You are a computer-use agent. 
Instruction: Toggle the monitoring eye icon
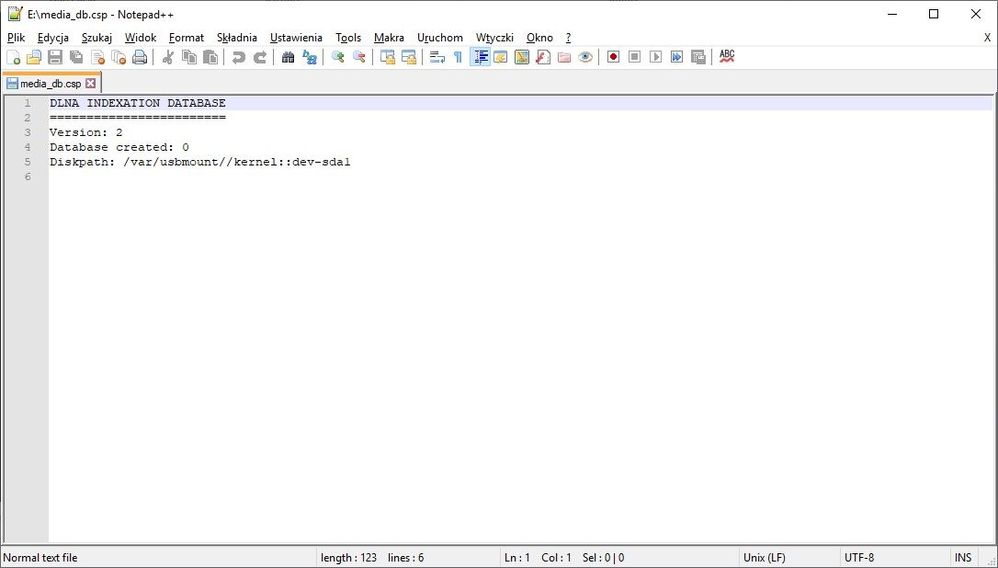coord(586,57)
